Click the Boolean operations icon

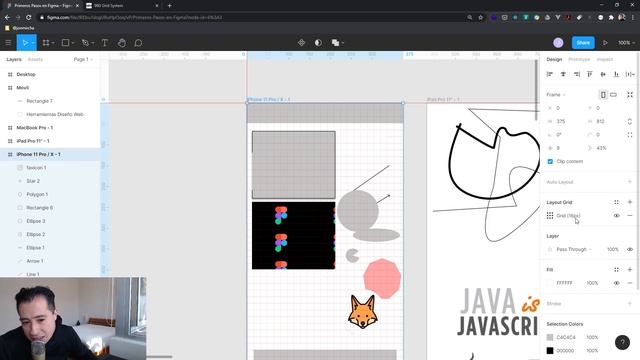tap(335, 42)
